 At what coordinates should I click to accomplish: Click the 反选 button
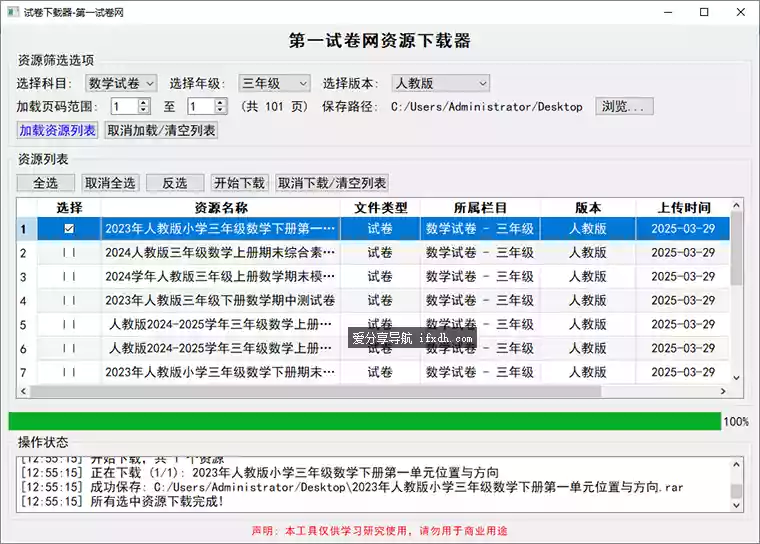pyautogui.click(x=175, y=183)
